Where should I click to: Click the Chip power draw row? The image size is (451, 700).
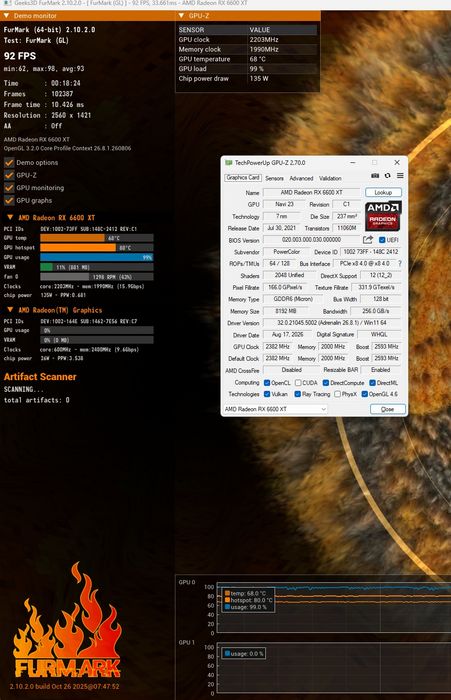(248, 79)
